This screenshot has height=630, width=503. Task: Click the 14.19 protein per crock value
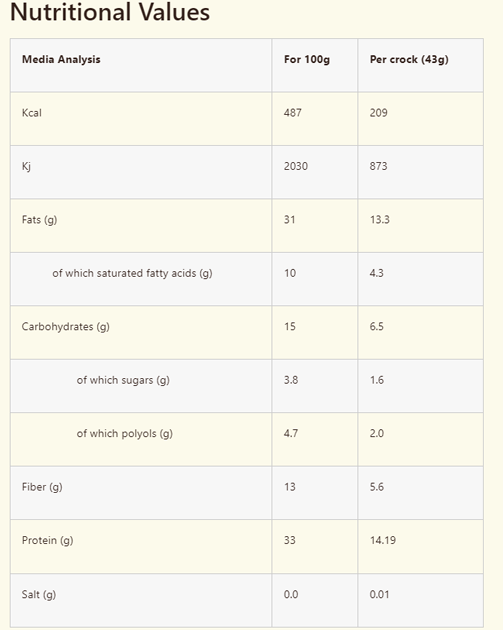383,540
